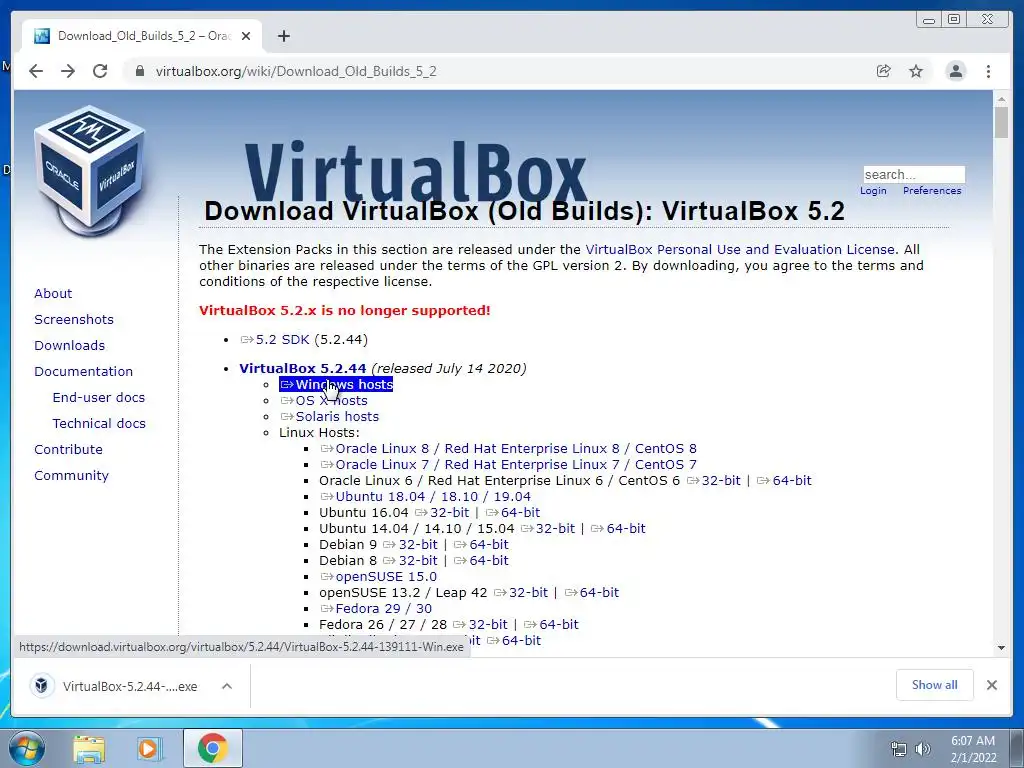Screen dimensions: 1024x768
Task: Open the VirtualBox 5.2.44 heading link
Action: click(x=302, y=368)
